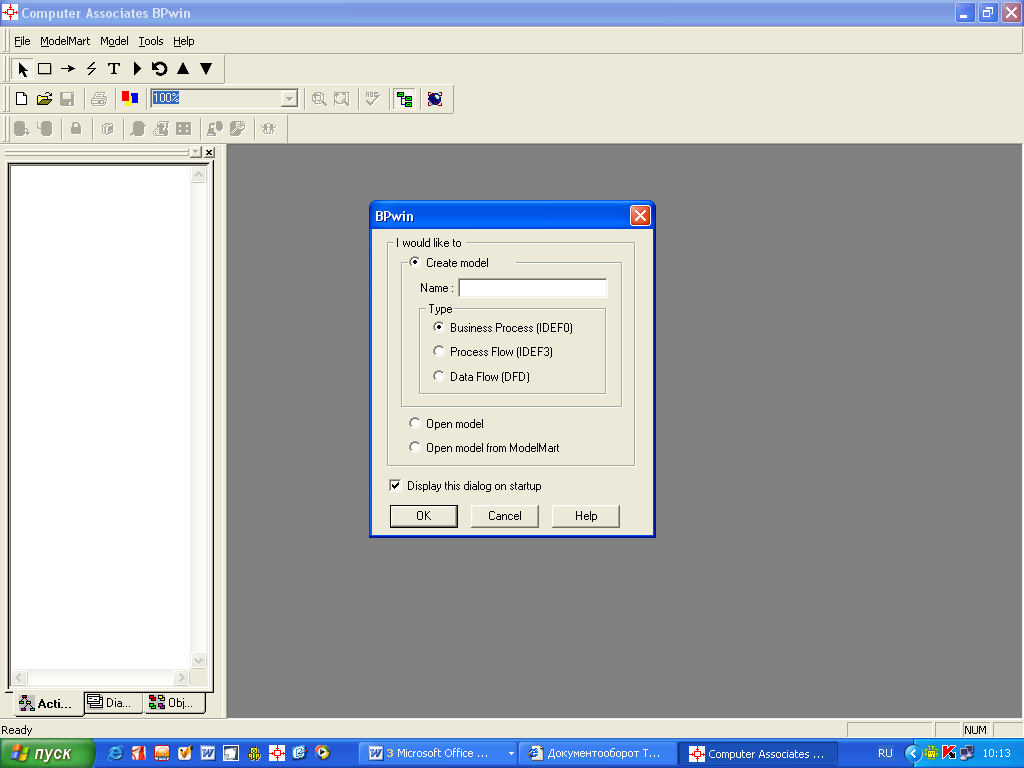1024x768 pixels.
Task: Click Help button in the BPwin dialog
Action: tap(586, 516)
